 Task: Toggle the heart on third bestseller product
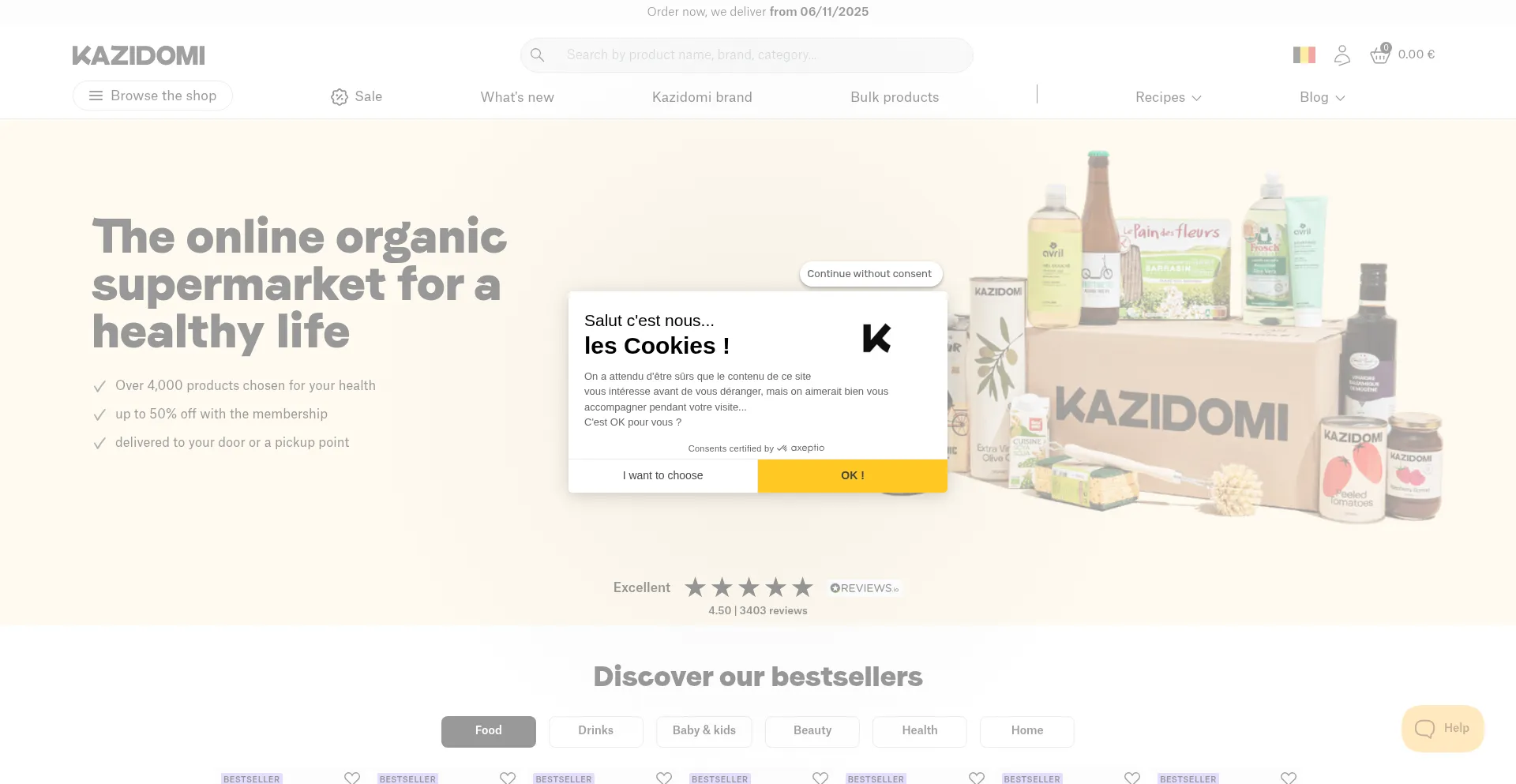(x=664, y=778)
